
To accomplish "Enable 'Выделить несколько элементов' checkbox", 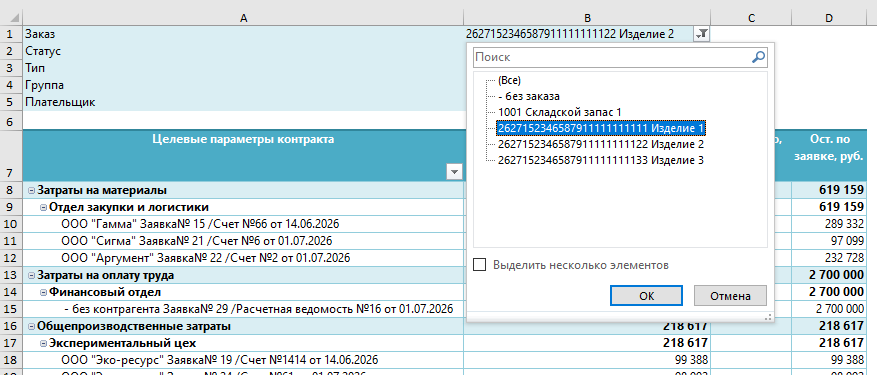I will point(479,265).
